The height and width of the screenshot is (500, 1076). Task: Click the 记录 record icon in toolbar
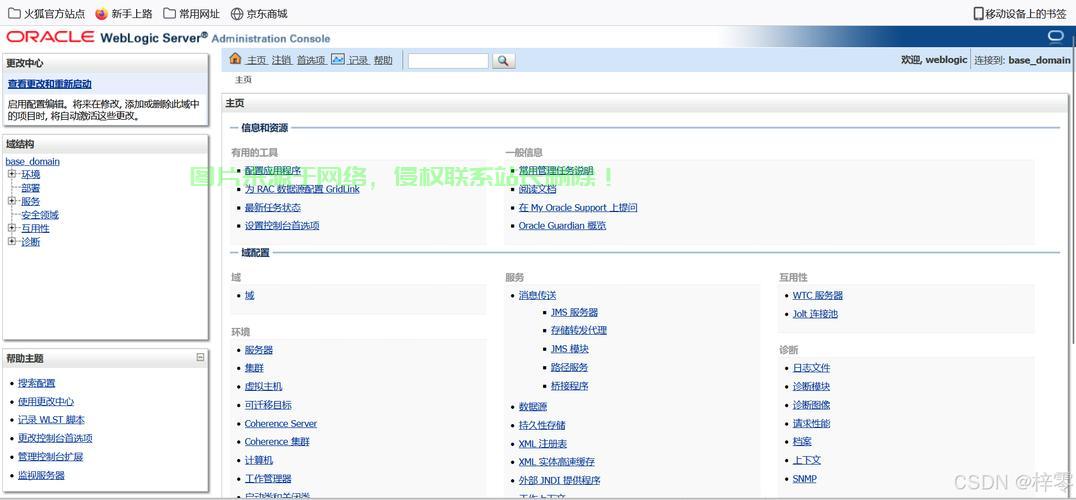click(338, 59)
